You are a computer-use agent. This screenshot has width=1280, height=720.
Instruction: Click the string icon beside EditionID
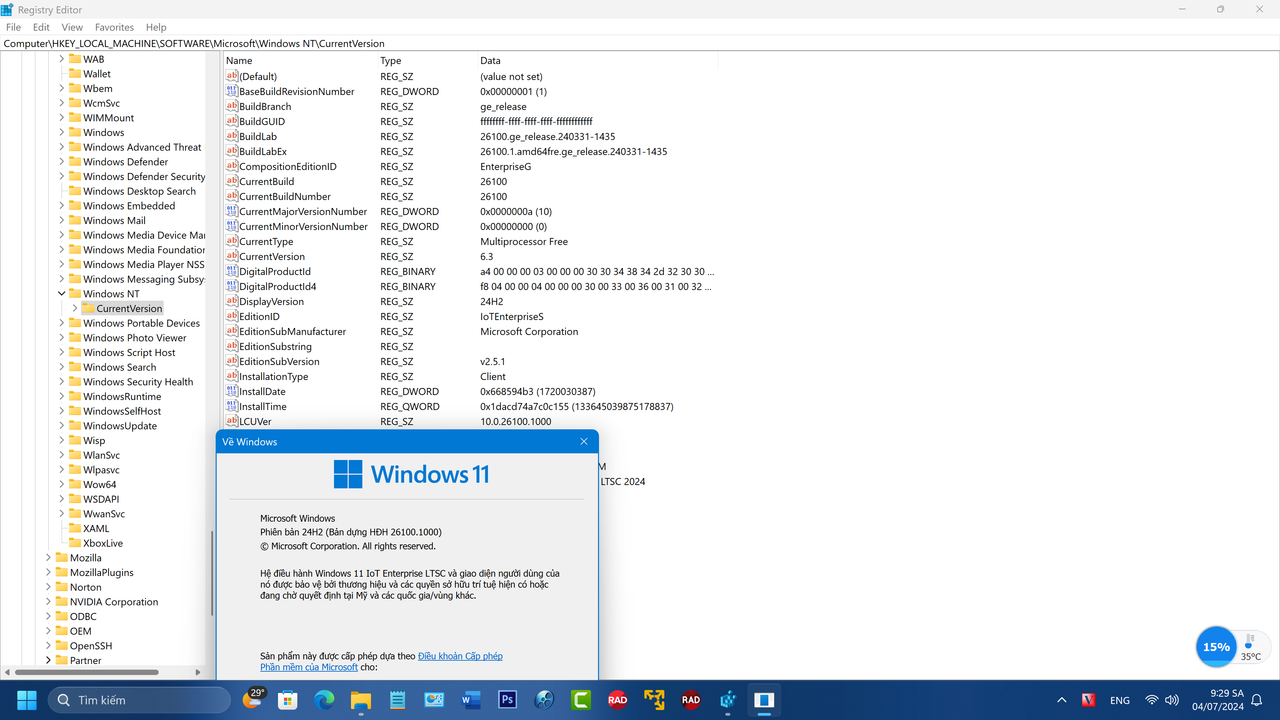pyautogui.click(x=232, y=316)
